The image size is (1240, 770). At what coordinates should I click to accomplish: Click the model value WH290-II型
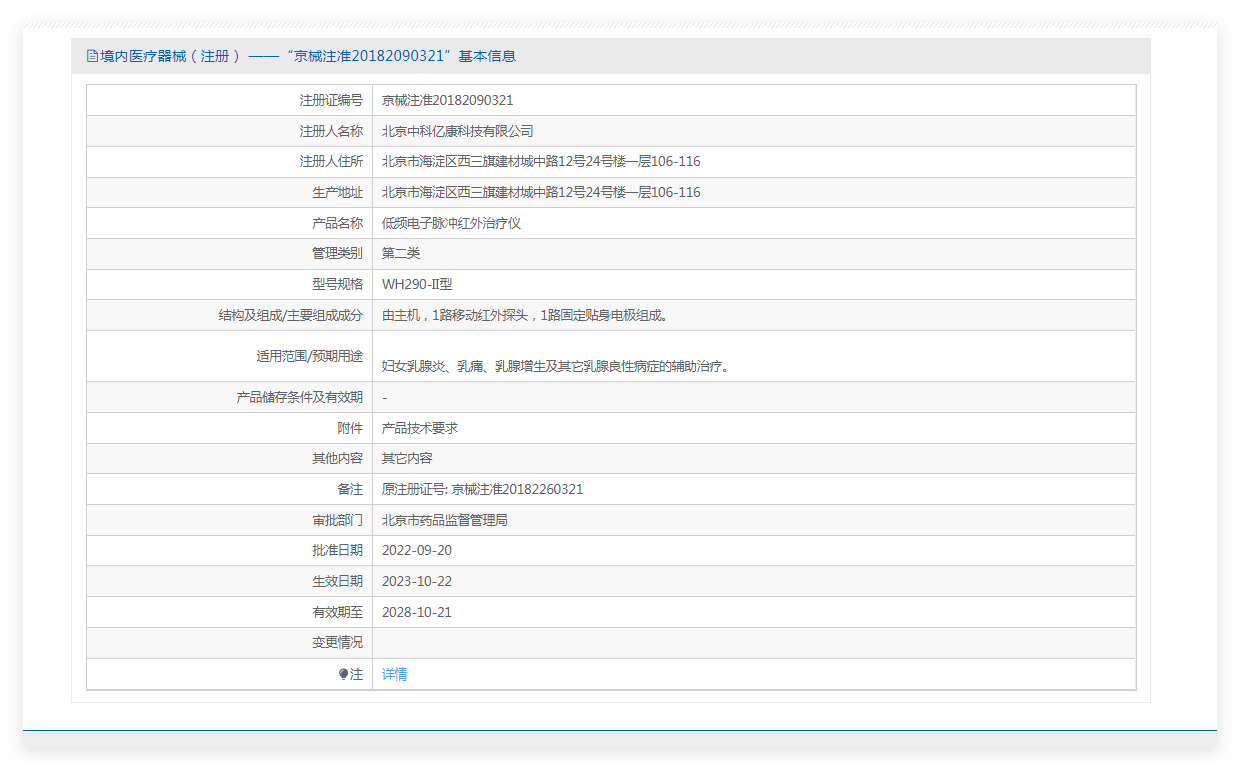pyautogui.click(x=417, y=284)
